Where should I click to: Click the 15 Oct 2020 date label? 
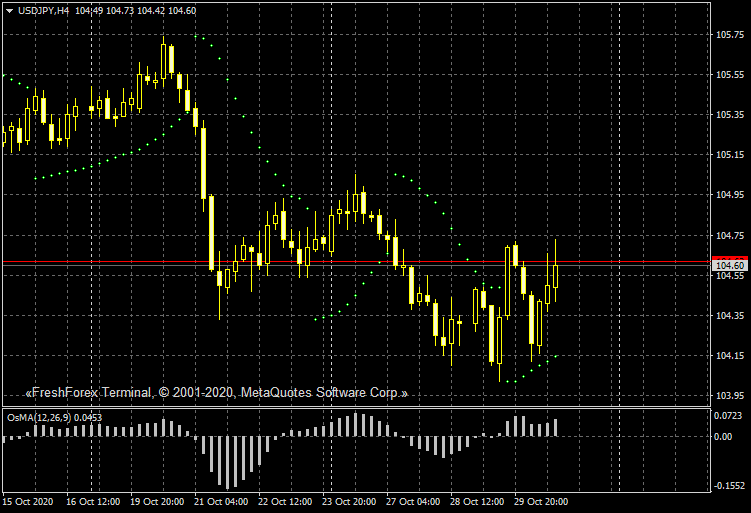click(x=28, y=502)
